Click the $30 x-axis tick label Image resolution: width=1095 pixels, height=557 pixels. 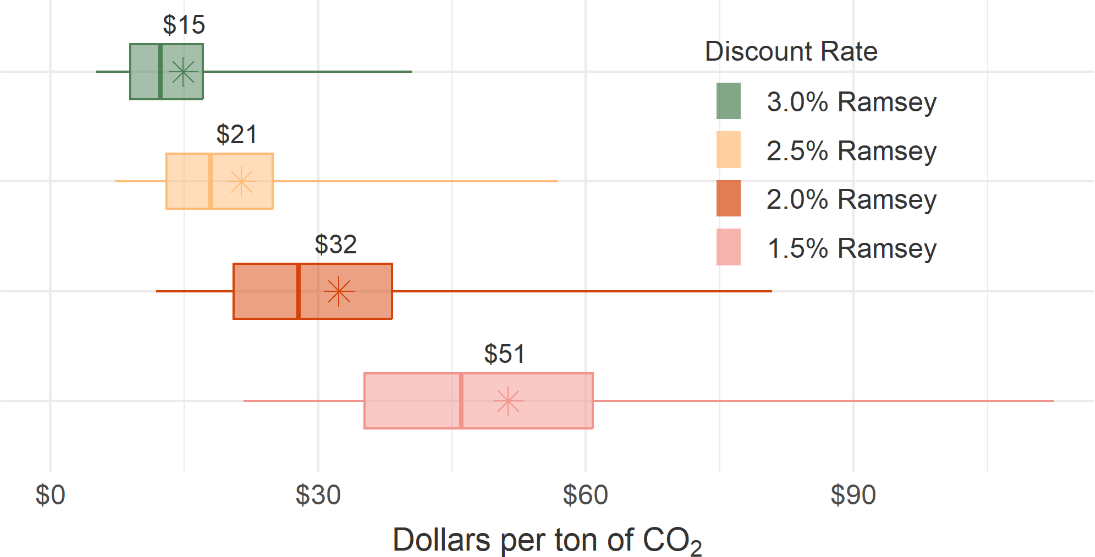click(318, 496)
